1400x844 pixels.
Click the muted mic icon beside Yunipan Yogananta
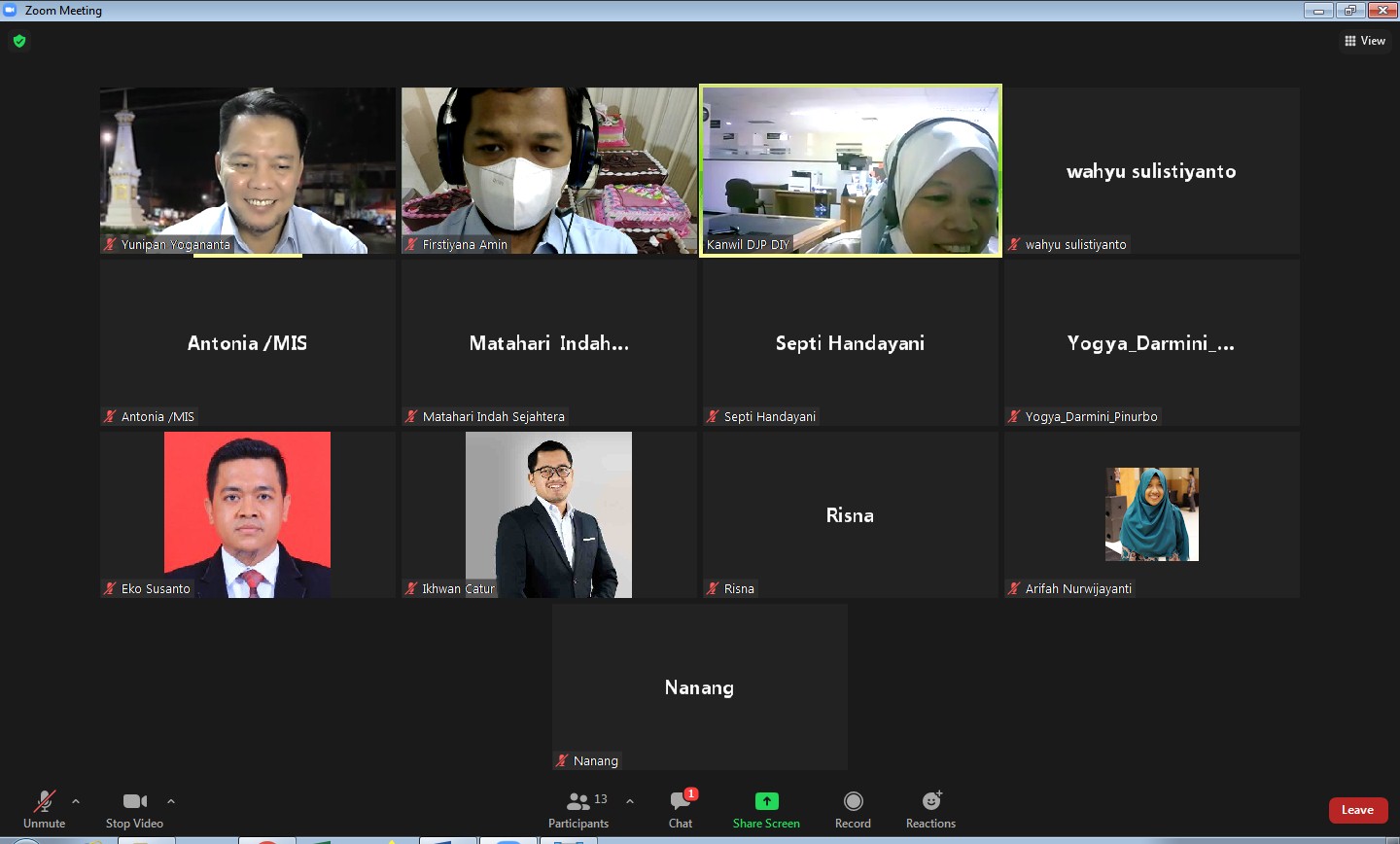click(110, 245)
